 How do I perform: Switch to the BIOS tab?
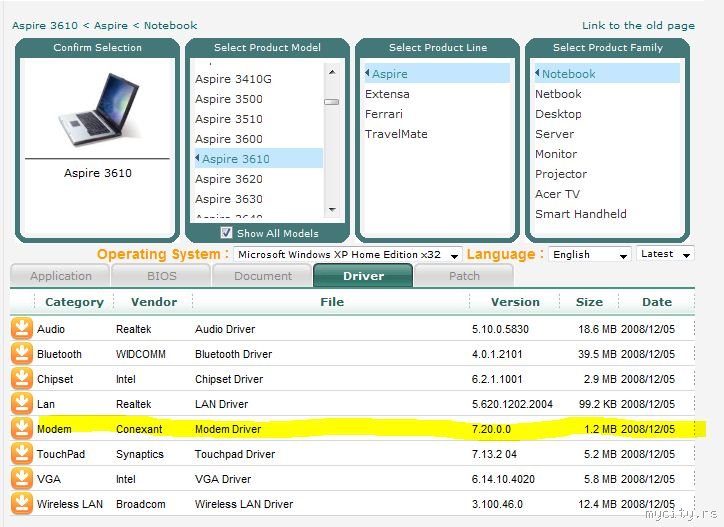[x=162, y=276]
